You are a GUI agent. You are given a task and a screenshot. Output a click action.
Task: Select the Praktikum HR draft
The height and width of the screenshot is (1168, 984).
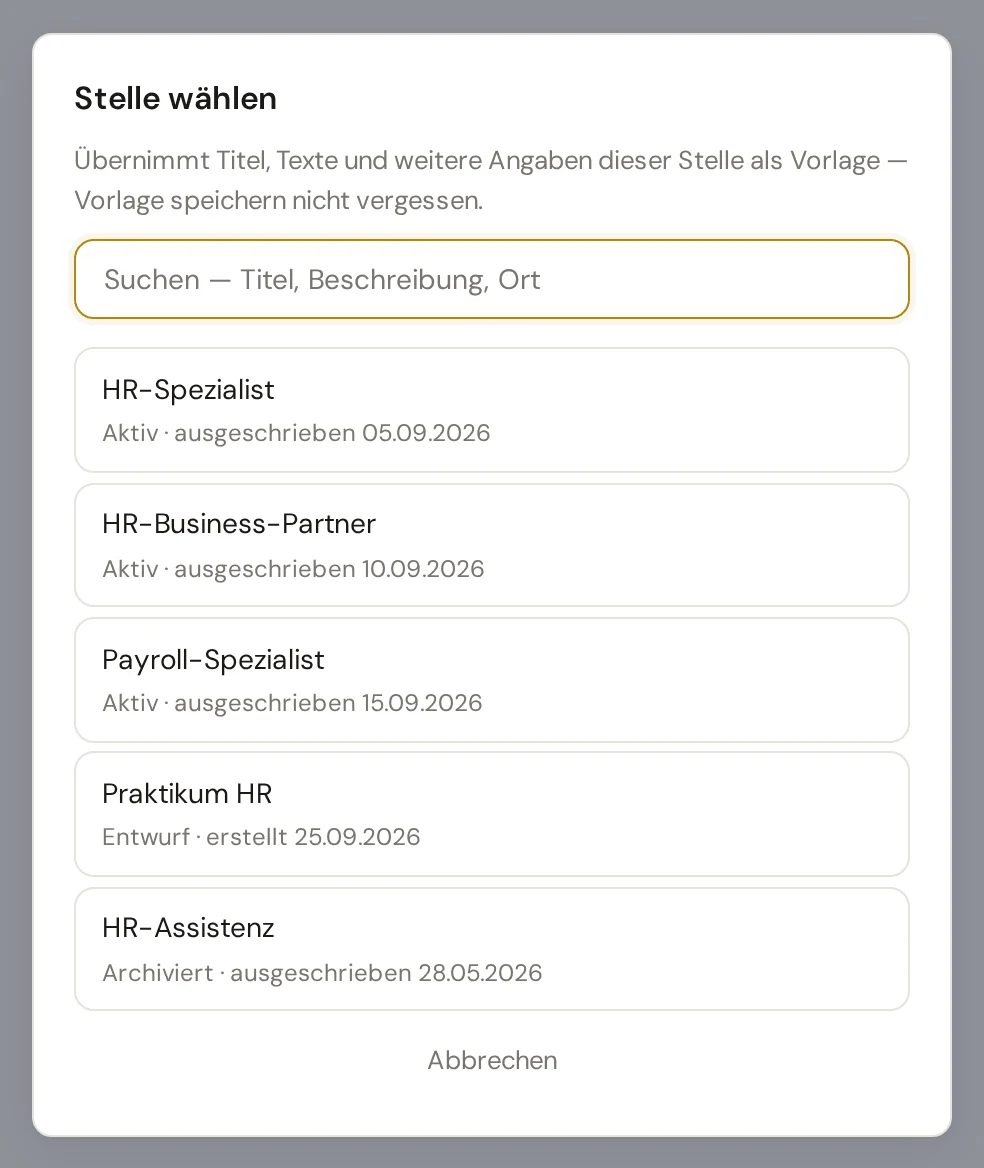pyautogui.click(x=492, y=814)
